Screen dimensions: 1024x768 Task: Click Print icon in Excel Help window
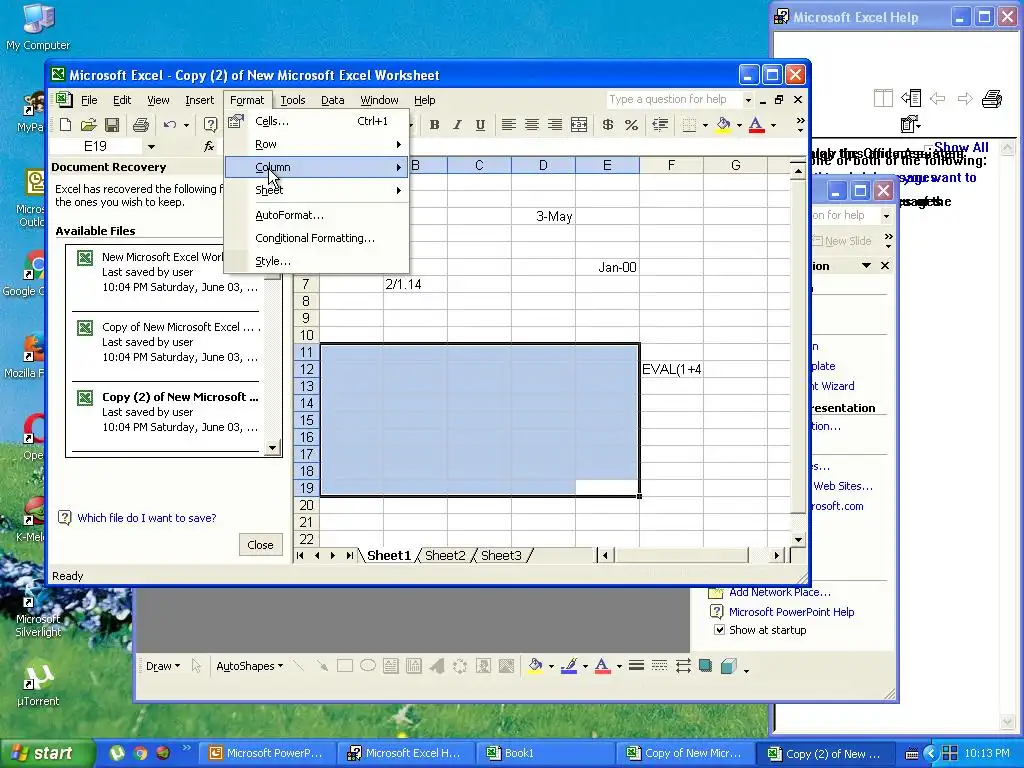pyautogui.click(x=992, y=99)
